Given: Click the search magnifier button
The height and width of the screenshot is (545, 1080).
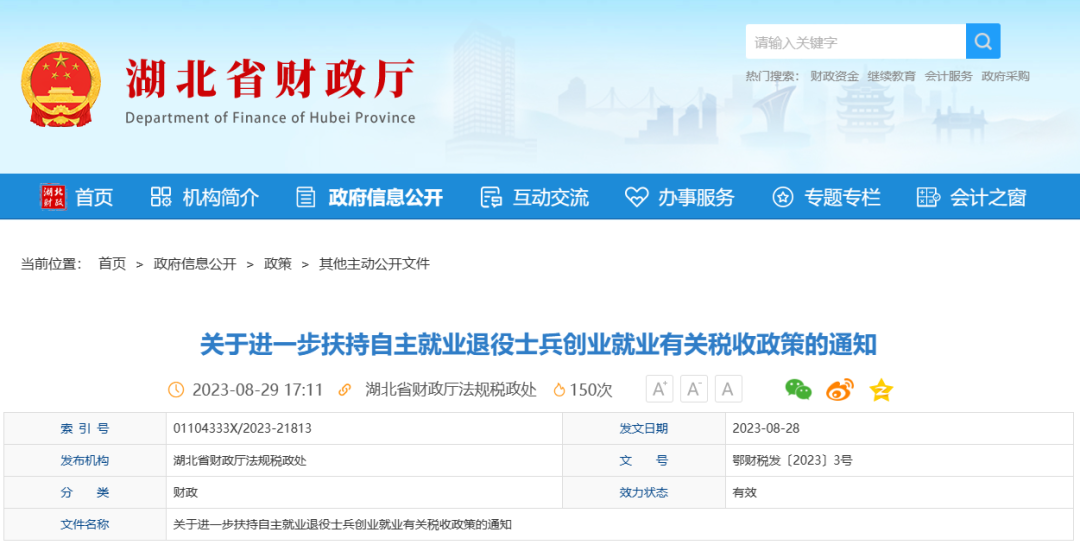Looking at the screenshot, I should [x=982, y=41].
